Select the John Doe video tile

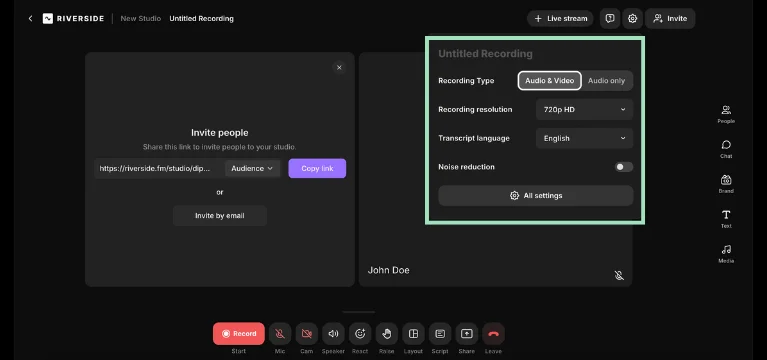click(x=495, y=169)
